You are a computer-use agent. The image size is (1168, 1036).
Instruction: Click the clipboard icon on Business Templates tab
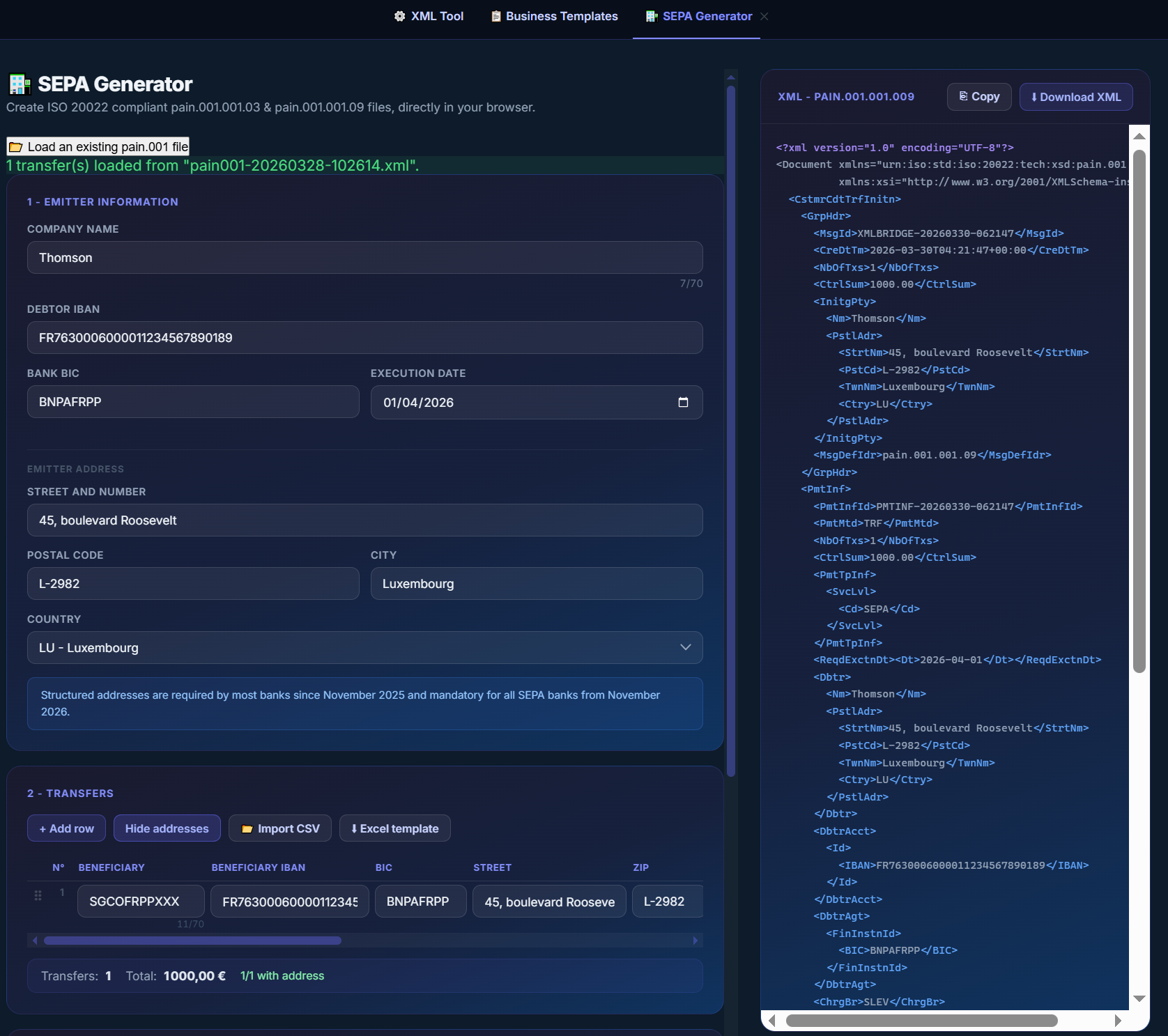(496, 16)
